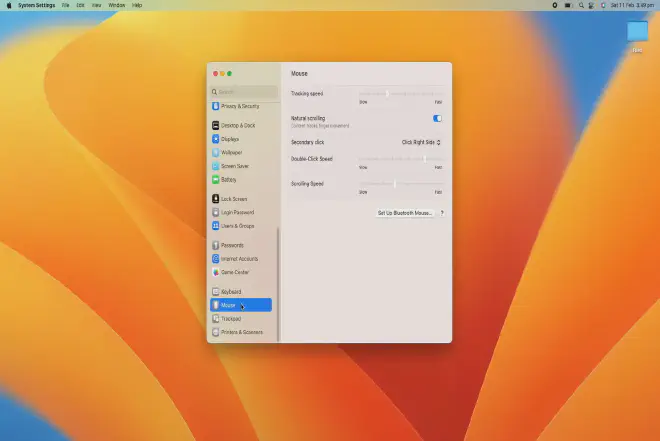This screenshot has height=441, width=660.
Task: Open the System Settings app menu
Action: pyautogui.click(x=37, y=5)
